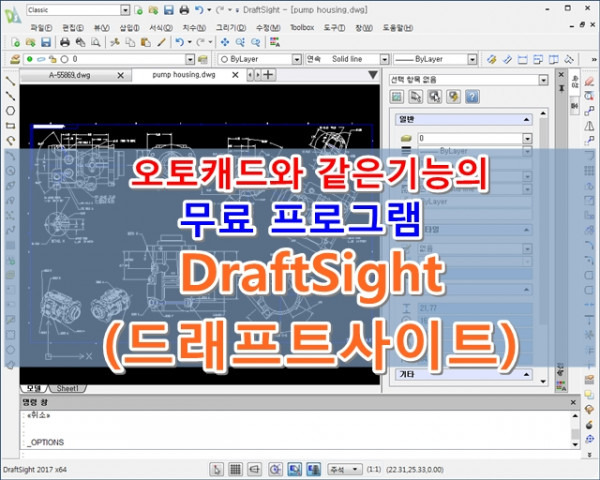
Task: Add a new drawing tab with plus
Action: point(269,75)
